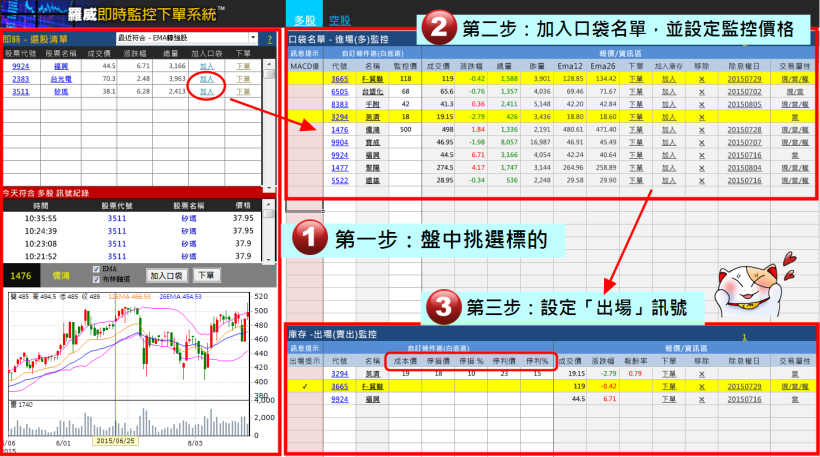Remove 3294 from the inventory exit monitor
The height and width of the screenshot is (457, 820).
701,374
